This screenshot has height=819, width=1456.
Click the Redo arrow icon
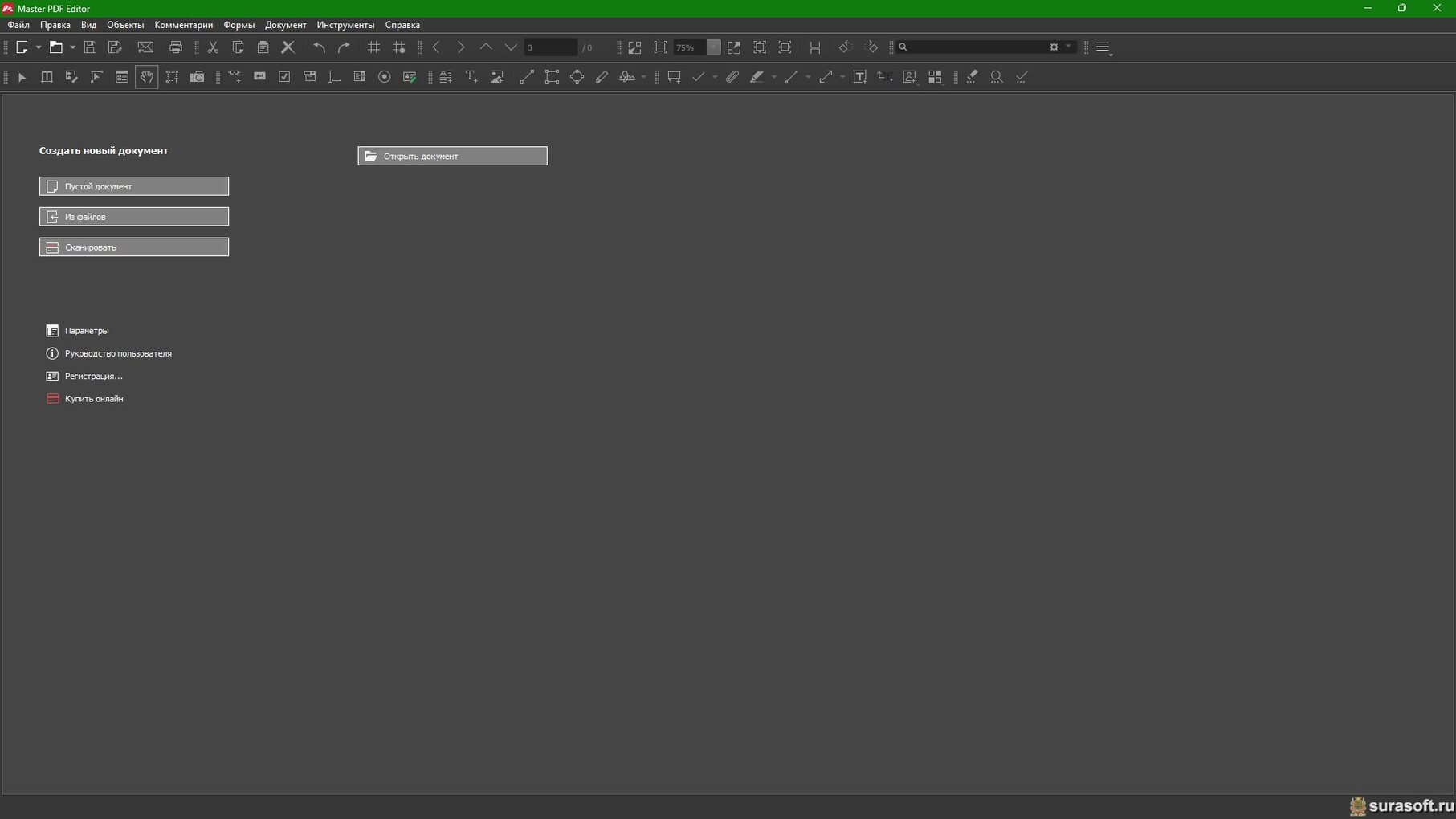[344, 47]
